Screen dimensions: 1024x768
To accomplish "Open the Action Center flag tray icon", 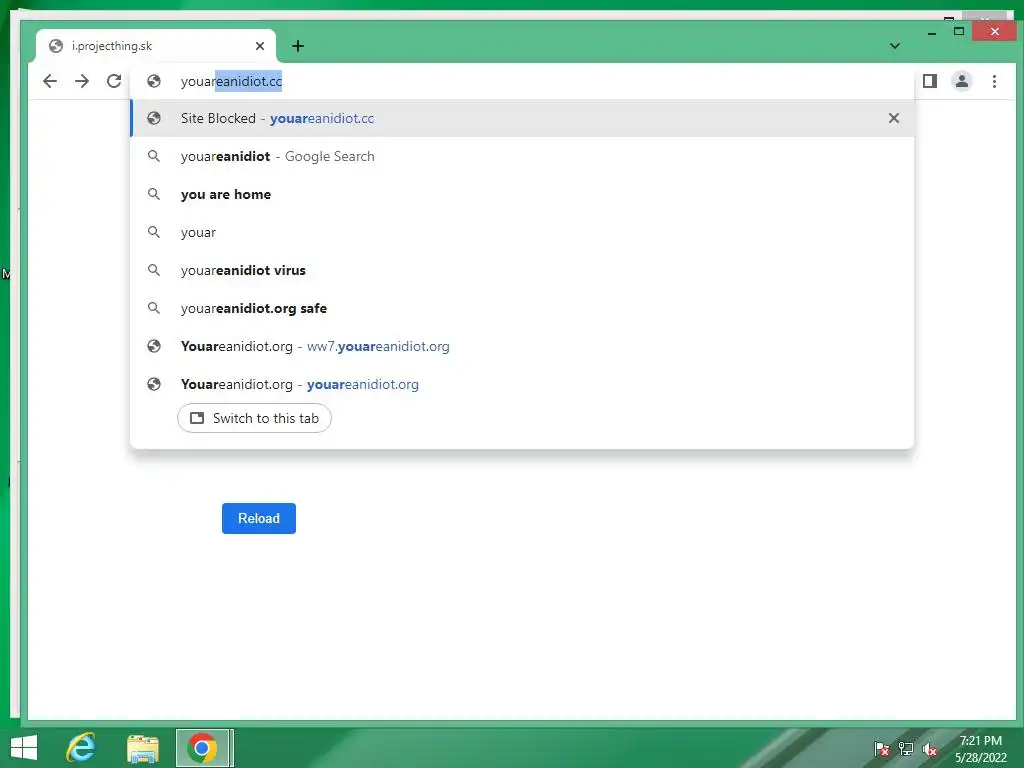I will [882, 749].
